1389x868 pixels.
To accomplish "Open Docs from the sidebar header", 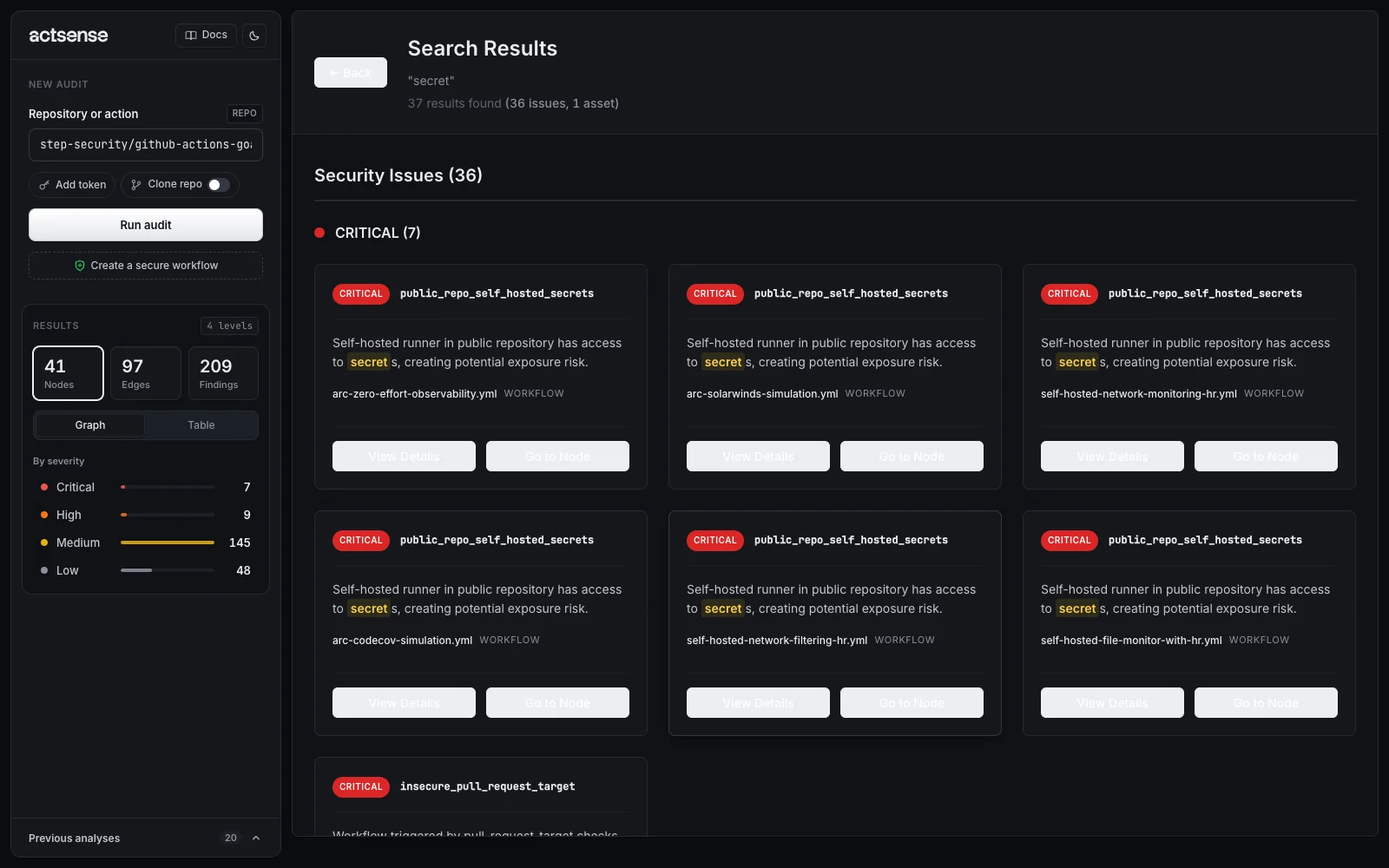I will [207, 36].
